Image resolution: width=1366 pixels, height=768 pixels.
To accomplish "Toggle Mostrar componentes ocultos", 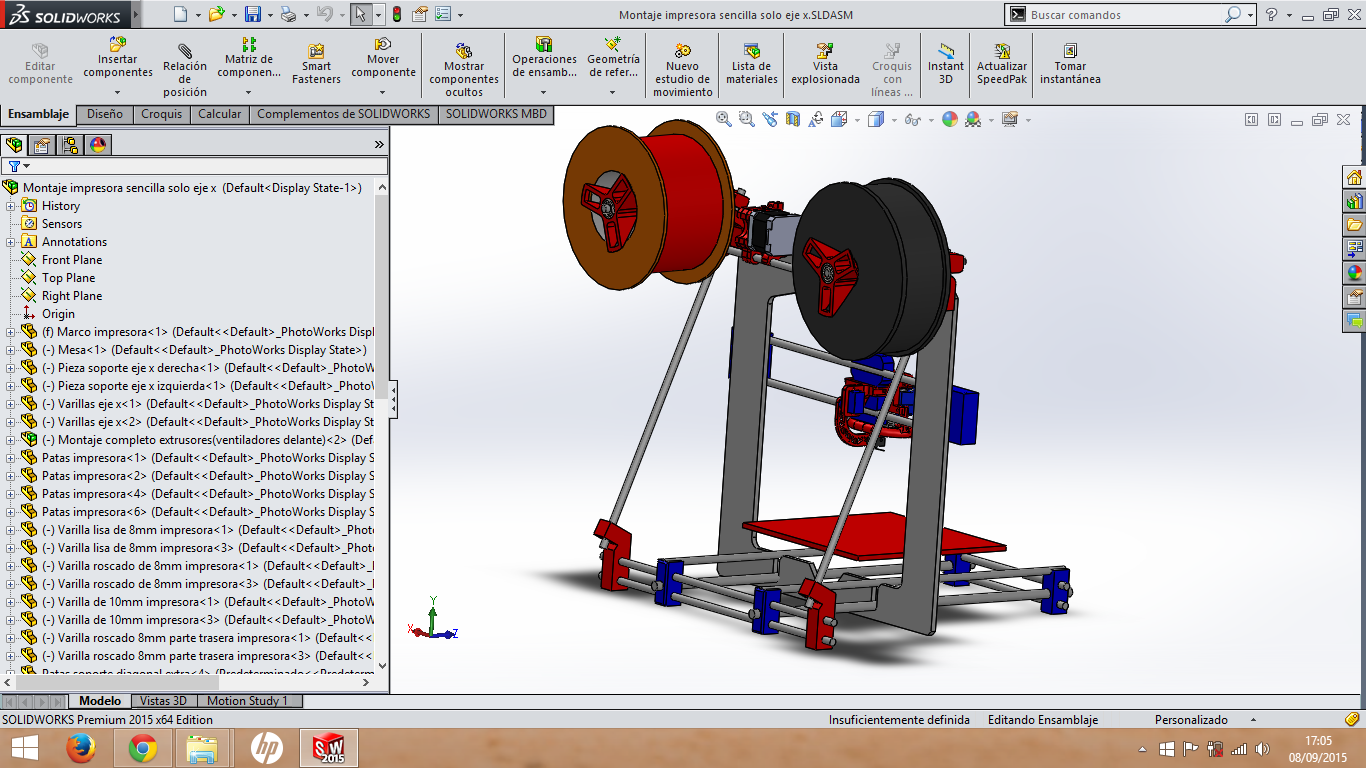I will (464, 70).
